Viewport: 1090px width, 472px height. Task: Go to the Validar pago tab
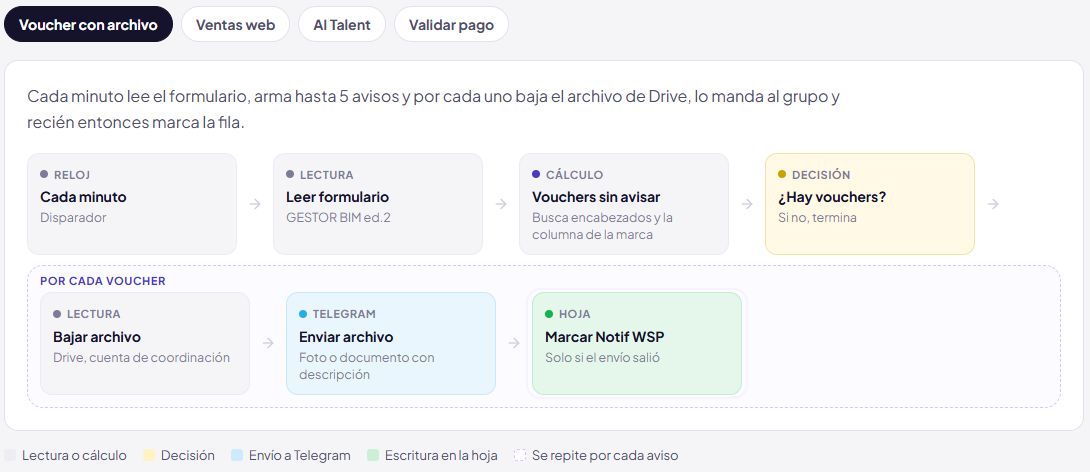pos(451,24)
